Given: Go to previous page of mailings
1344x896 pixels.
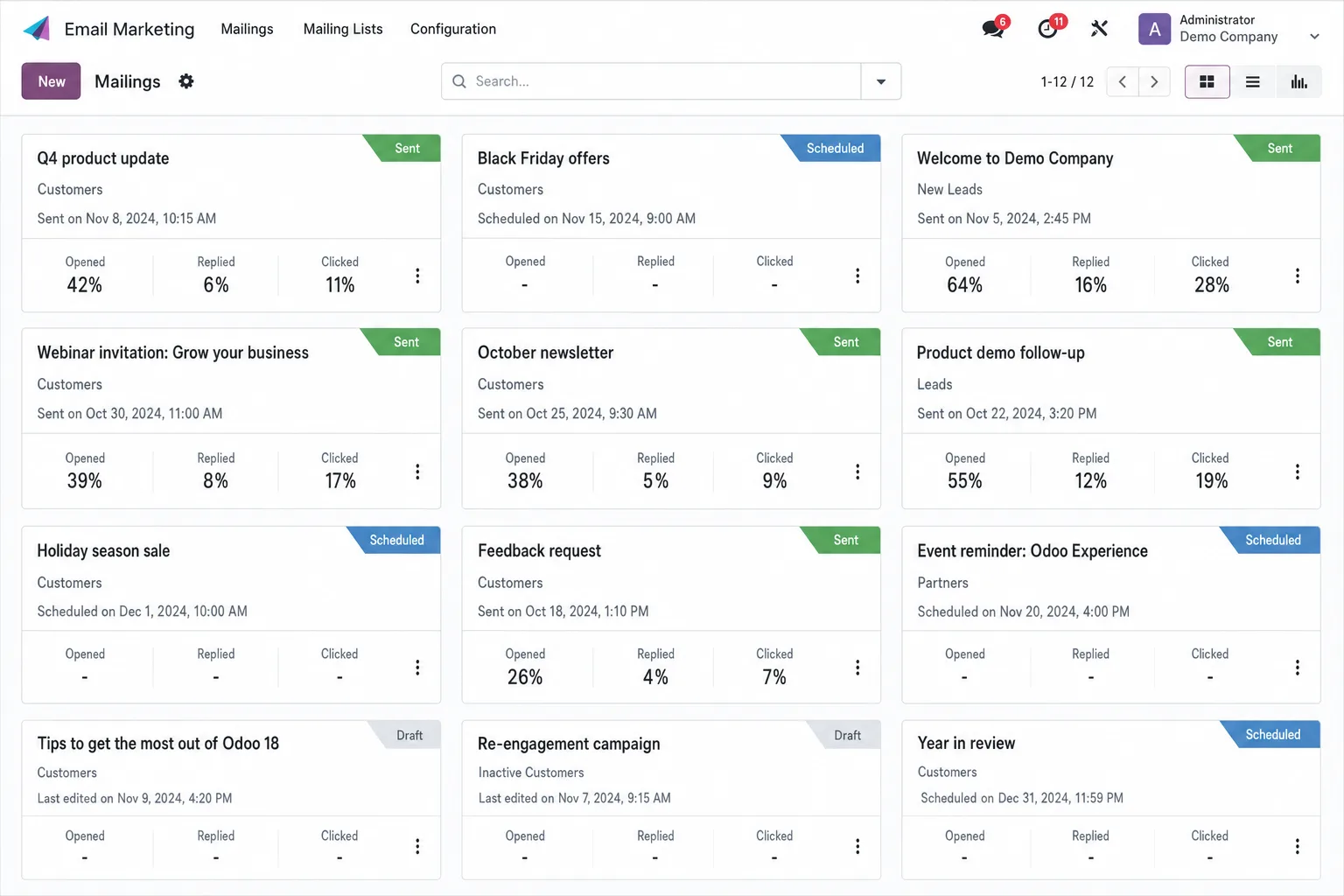Looking at the screenshot, I should [x=1123, y=81].
